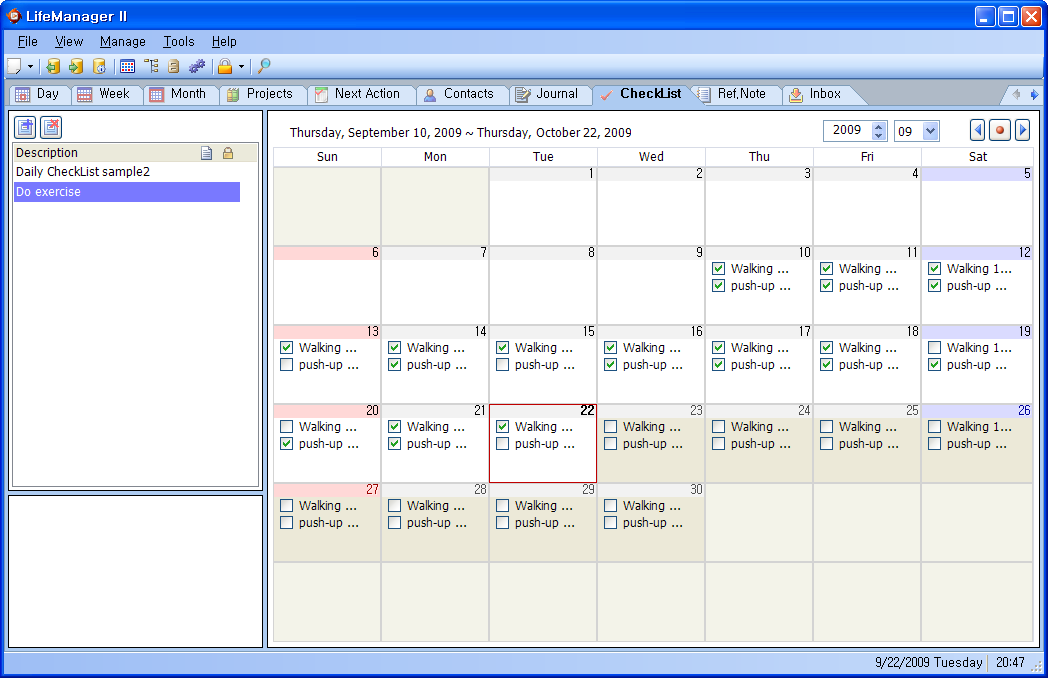This screenshot has width=1048, height=678.
Task: Click the document icon in Description header
Action: pyautogui.click(x=207, y=153)
